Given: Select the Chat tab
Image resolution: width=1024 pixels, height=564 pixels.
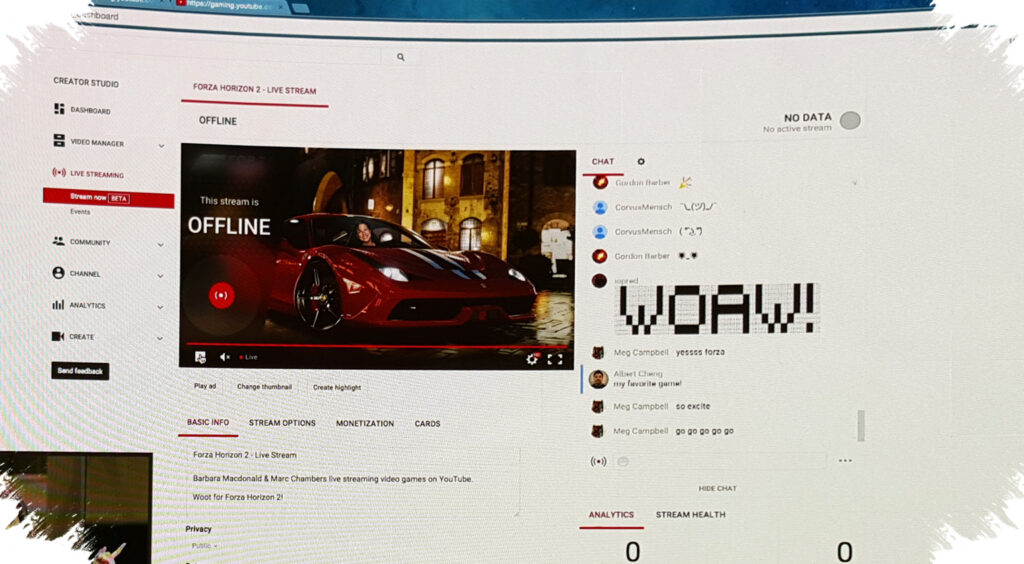Looking at the screenshot, I should tap(603, 161).
